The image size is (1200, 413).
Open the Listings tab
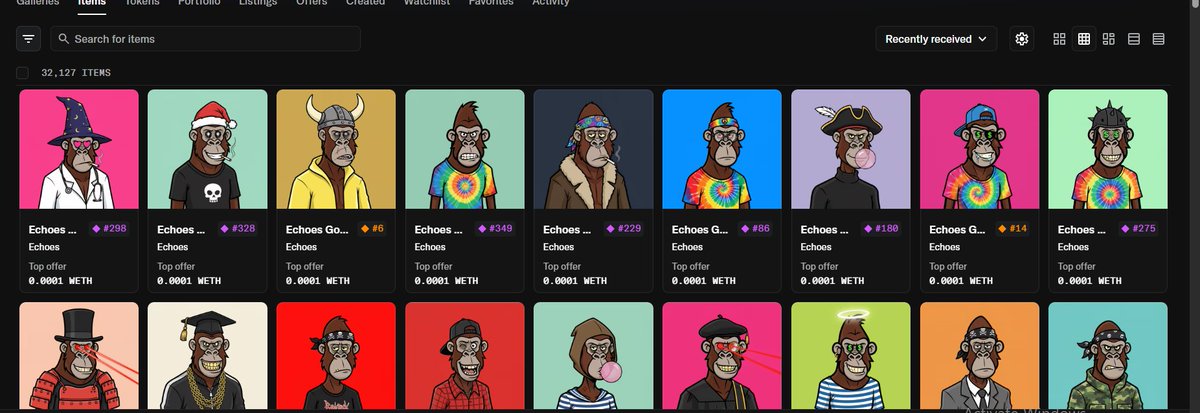coord(259,3)
